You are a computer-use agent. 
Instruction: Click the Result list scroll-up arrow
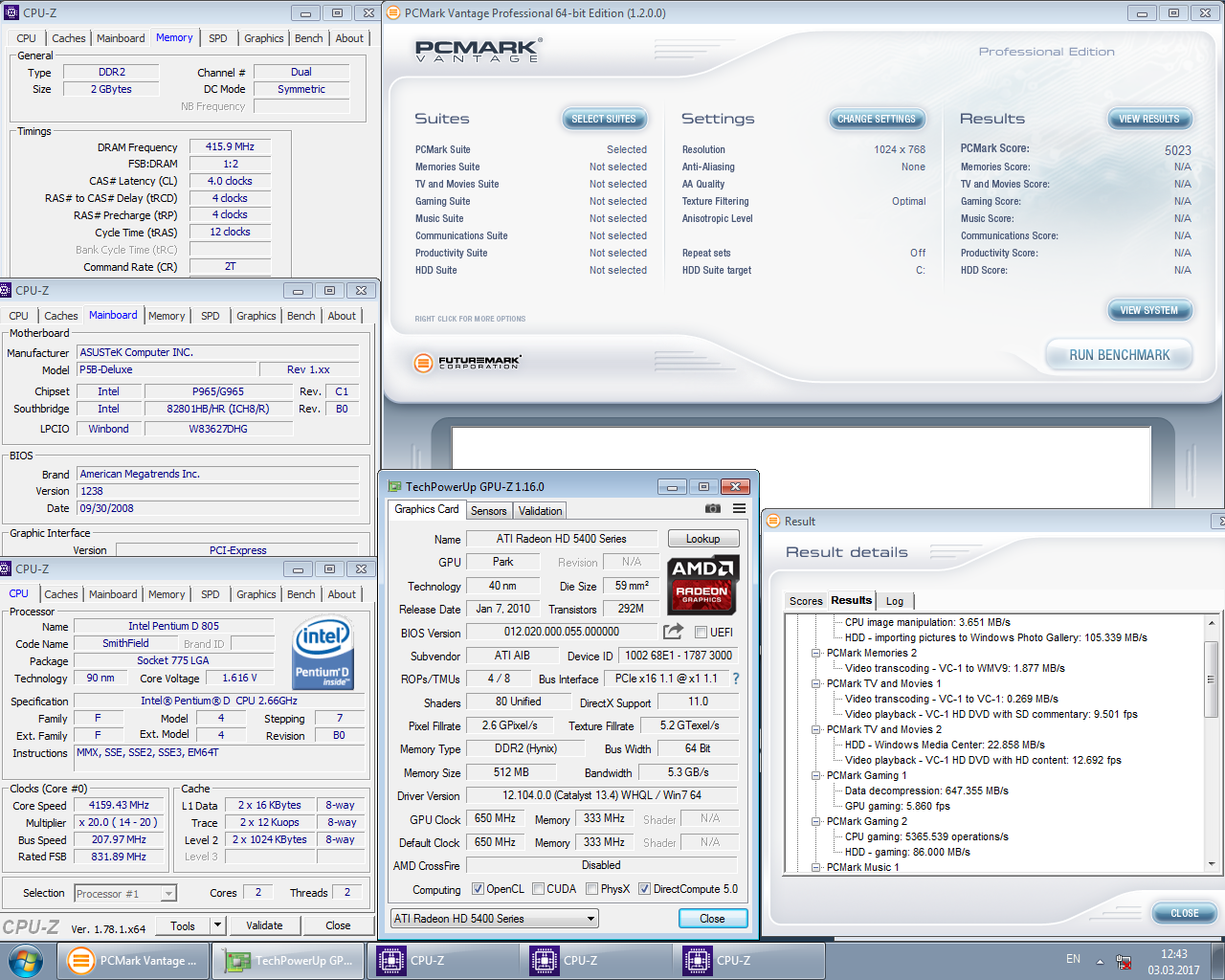1211,623
